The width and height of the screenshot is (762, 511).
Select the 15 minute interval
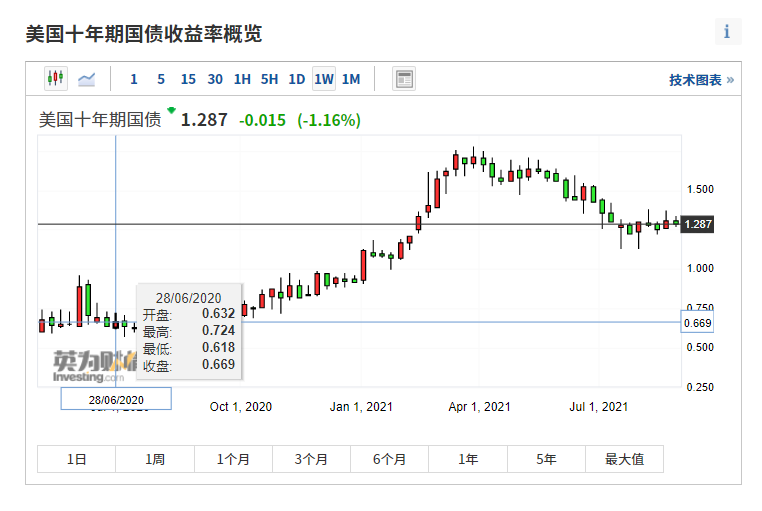click(x=188, y=79)
